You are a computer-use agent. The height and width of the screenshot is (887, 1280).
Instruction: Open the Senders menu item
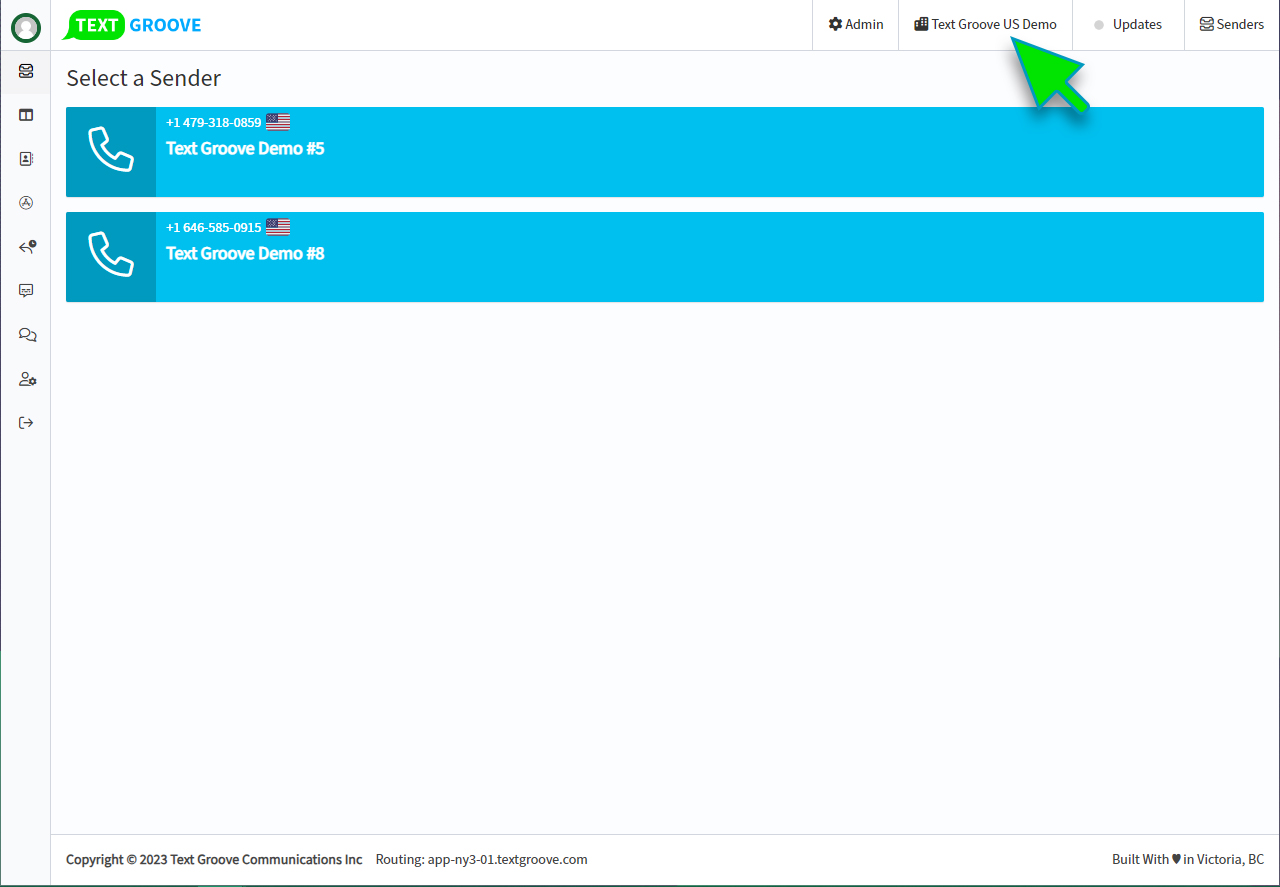coord(1232,25)
